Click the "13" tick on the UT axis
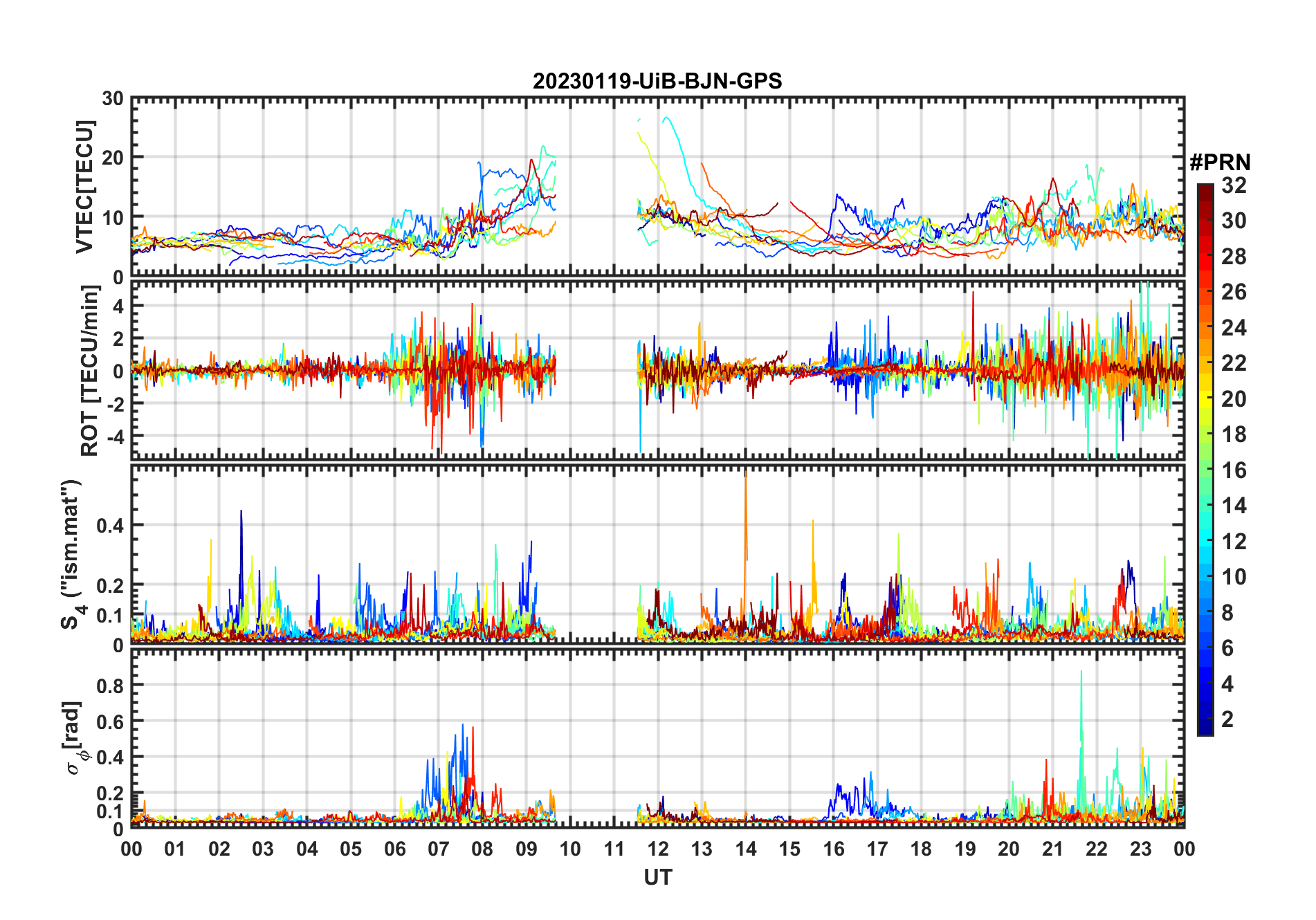 coord(702,849)
